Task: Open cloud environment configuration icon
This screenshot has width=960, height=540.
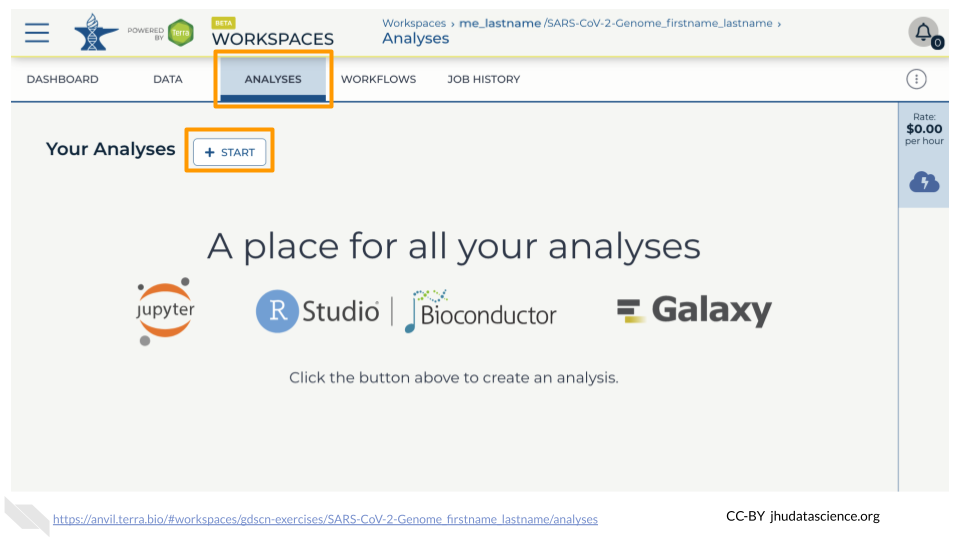Action: [924, 182]
